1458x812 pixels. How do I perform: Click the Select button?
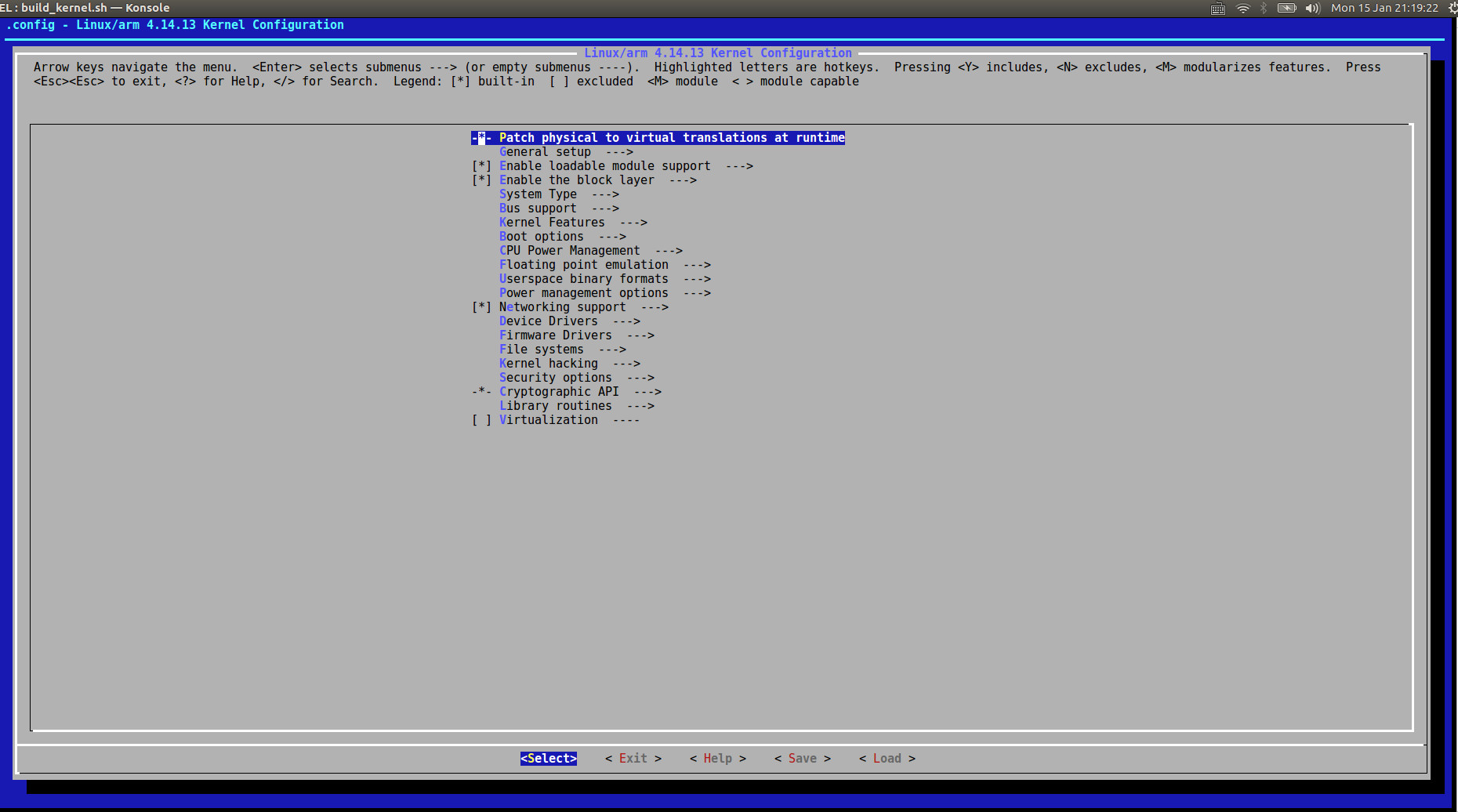(549, 759)
